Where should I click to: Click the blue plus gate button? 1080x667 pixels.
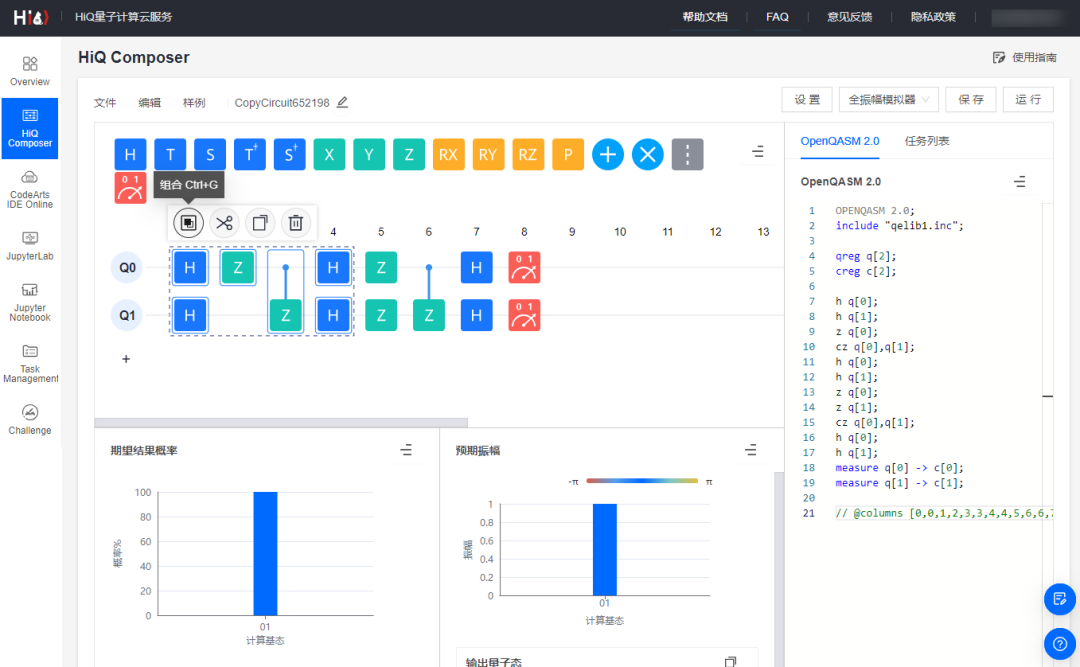[x=608, y=154]
